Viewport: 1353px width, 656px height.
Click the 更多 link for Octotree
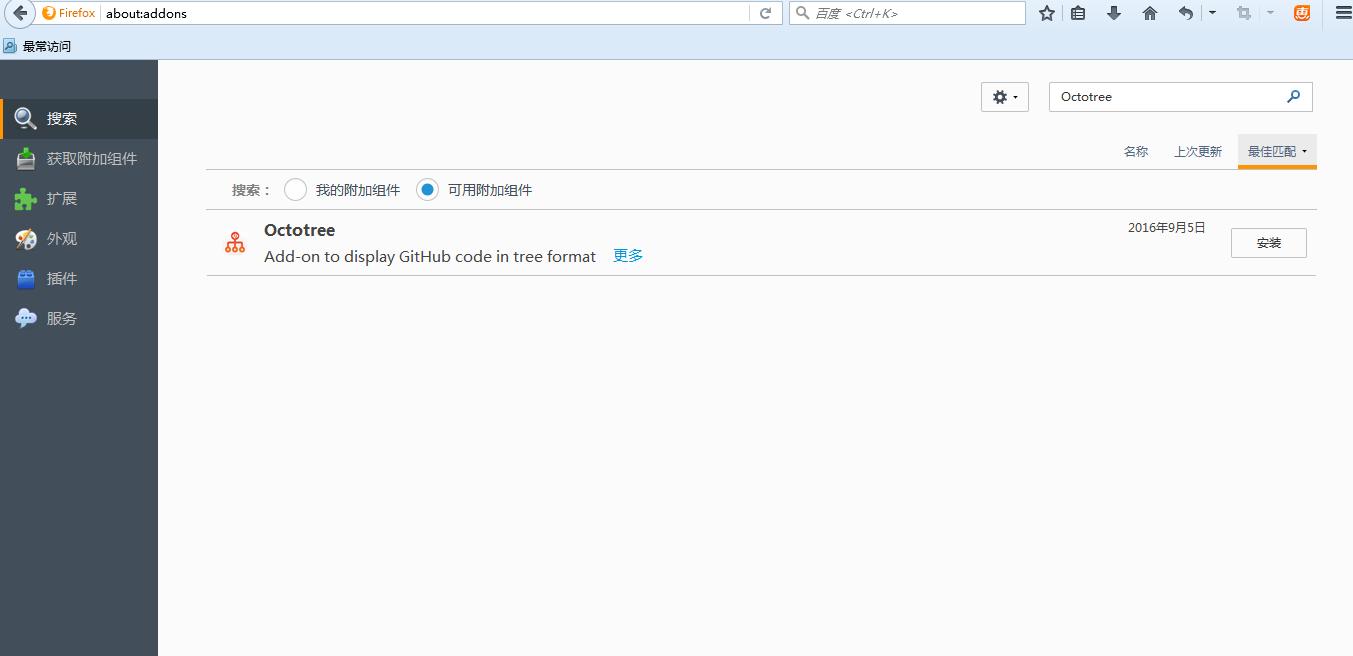(x=627, y=255)
